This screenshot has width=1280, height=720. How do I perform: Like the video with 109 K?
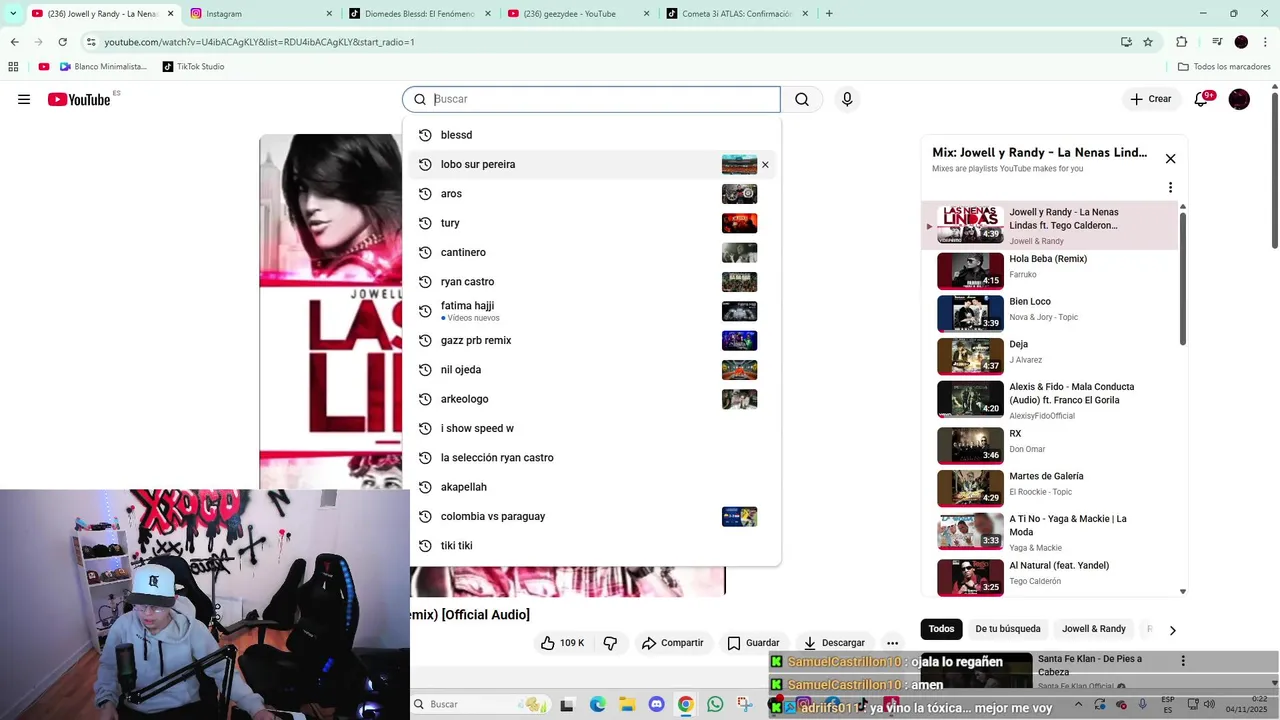coord(562,643)
